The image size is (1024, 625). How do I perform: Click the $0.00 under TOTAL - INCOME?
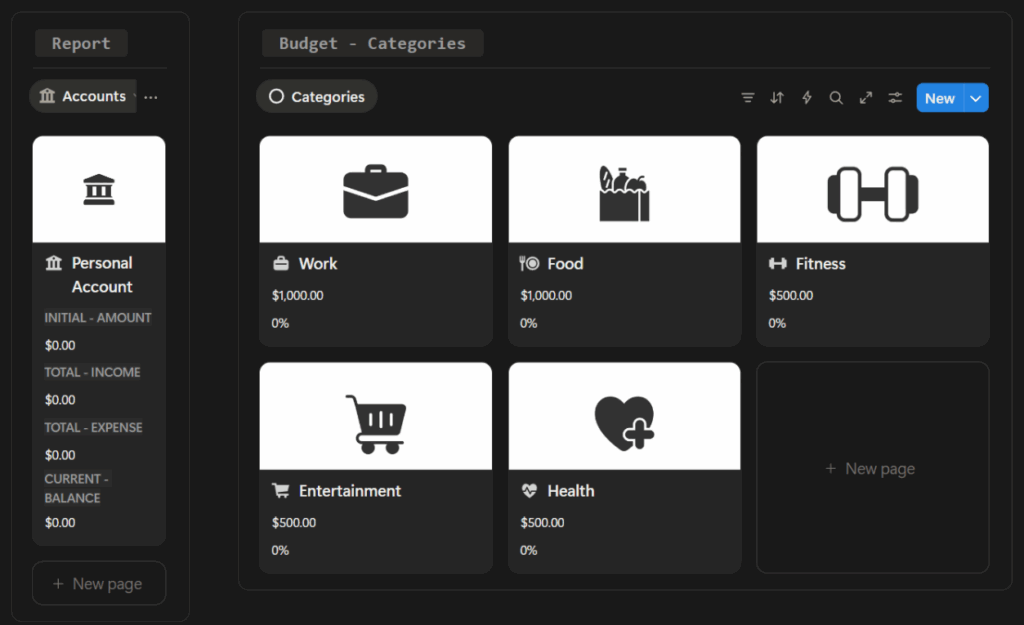(x=60, y=399)
